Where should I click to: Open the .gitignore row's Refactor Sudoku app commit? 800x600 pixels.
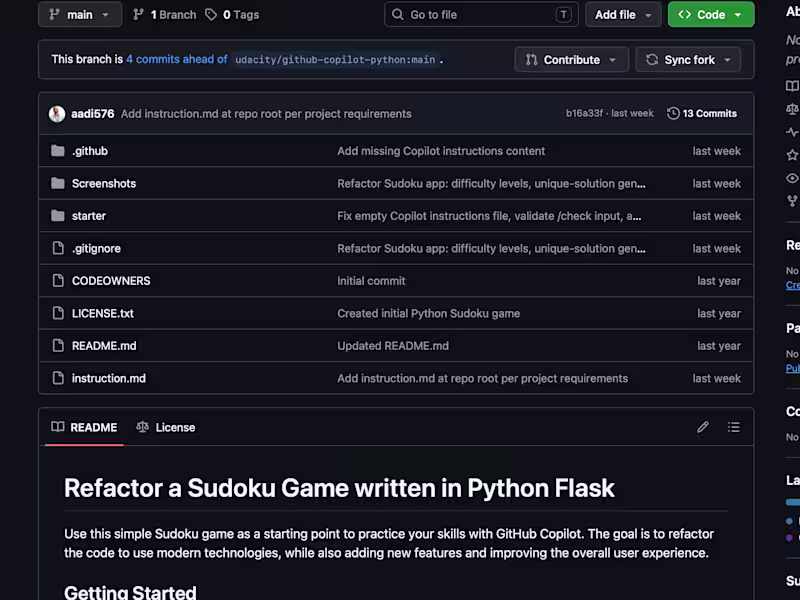(x=491, y=248)
